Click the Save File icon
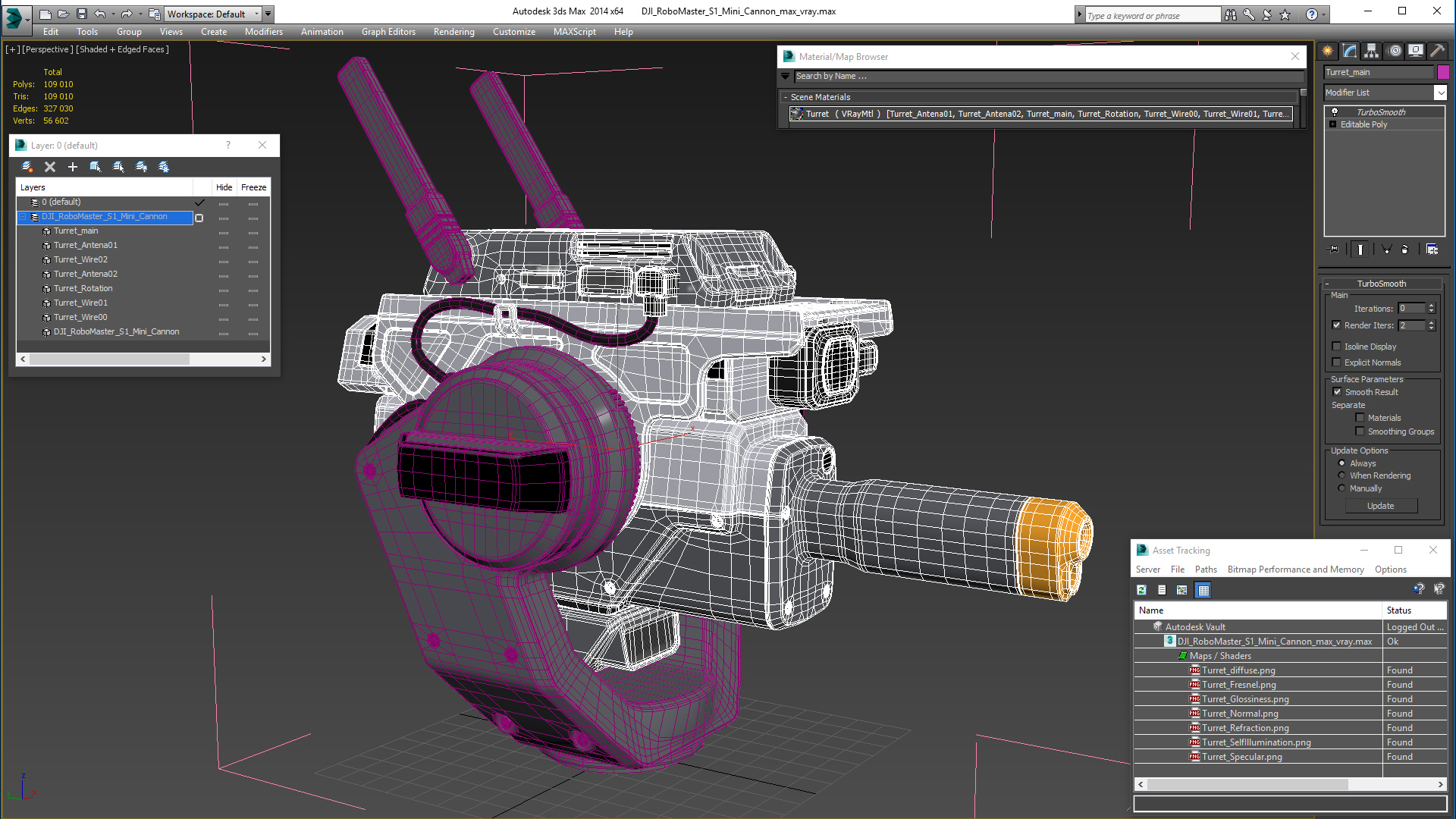1456x819 pixels. pos(82,14)
